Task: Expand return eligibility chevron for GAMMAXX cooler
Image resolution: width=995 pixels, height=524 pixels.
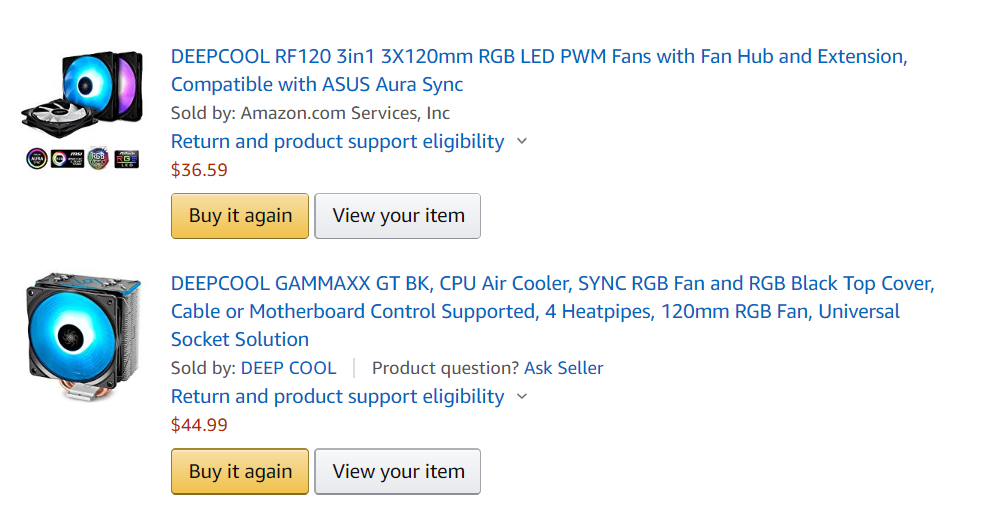Action: [x=522, y=396]
